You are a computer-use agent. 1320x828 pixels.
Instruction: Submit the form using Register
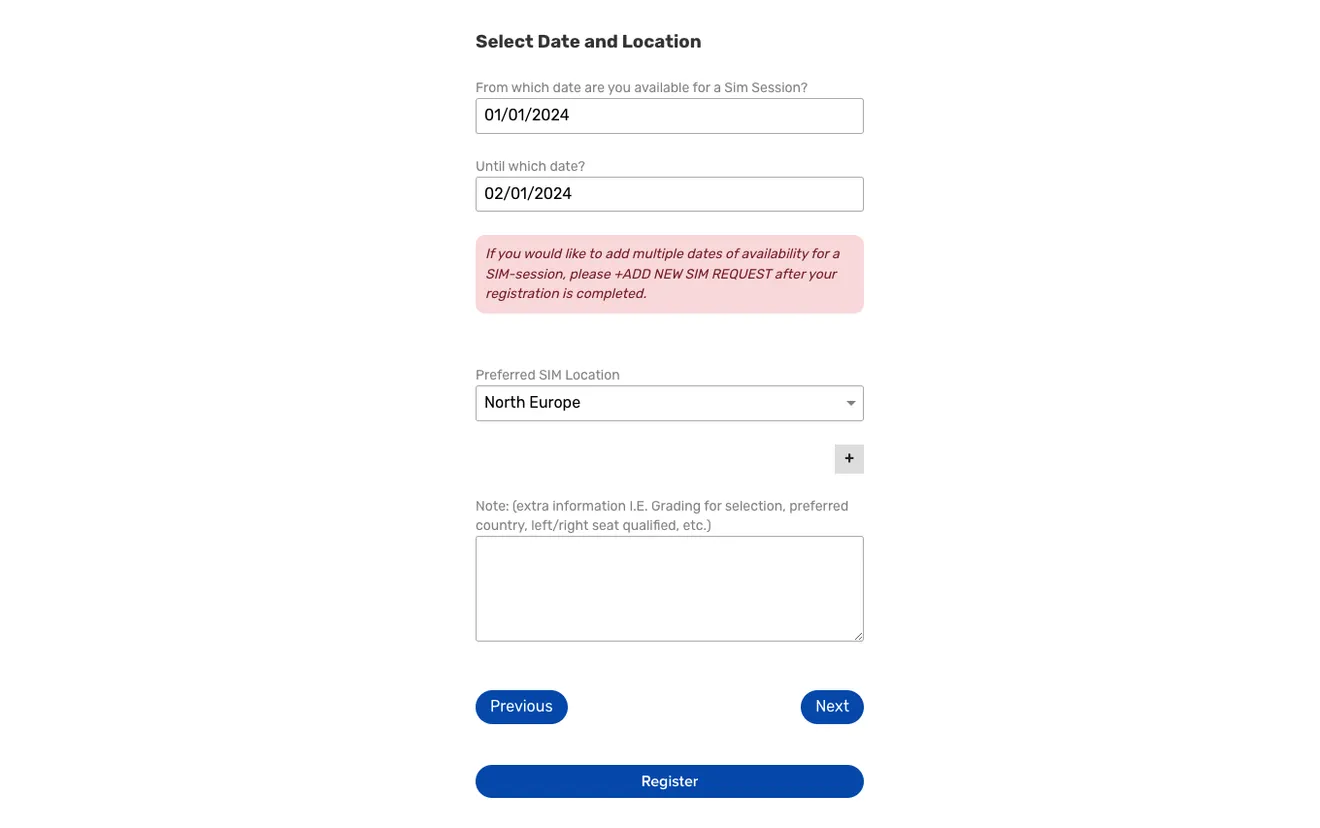(669, 782)
